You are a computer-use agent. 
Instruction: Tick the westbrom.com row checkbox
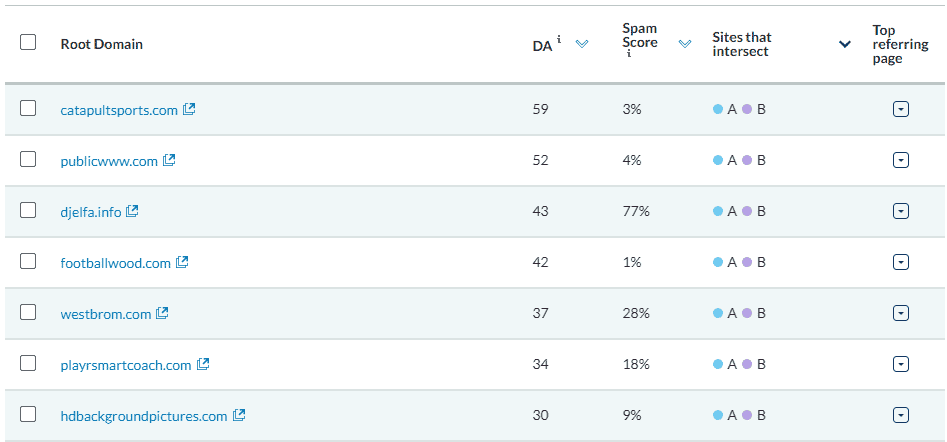[x=28, y=312]
